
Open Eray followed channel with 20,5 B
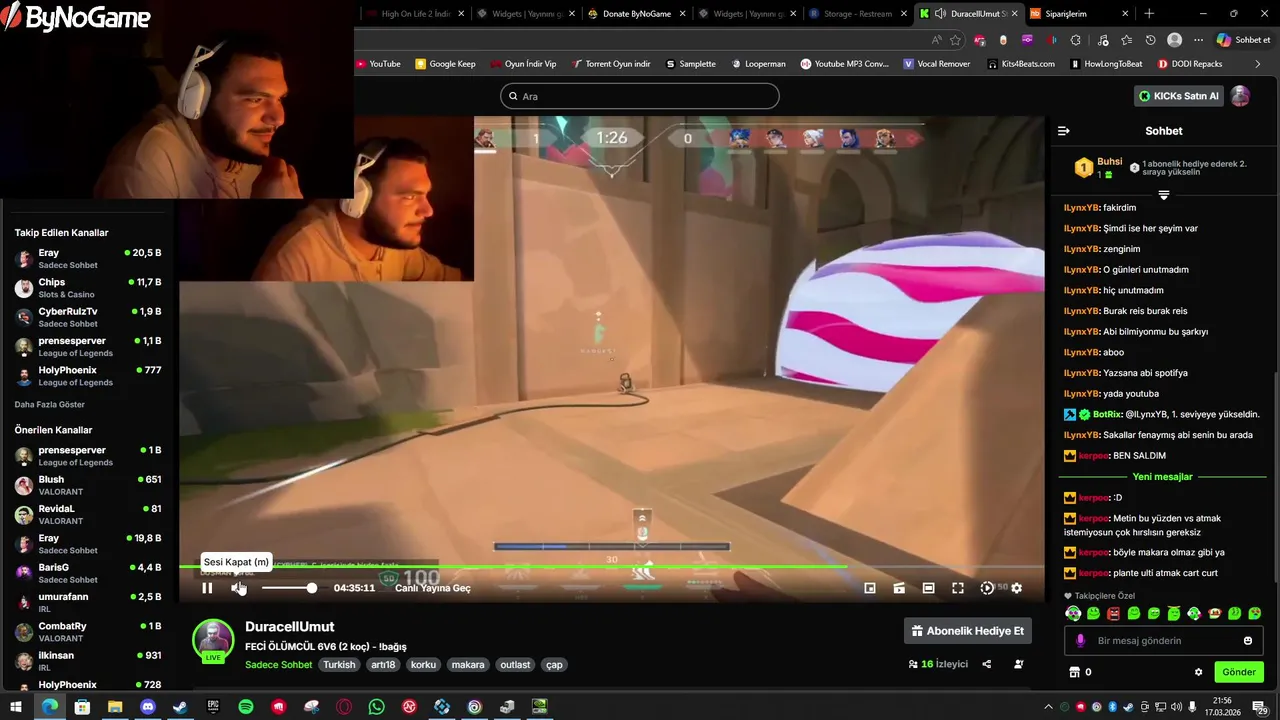tap(88, 259)
